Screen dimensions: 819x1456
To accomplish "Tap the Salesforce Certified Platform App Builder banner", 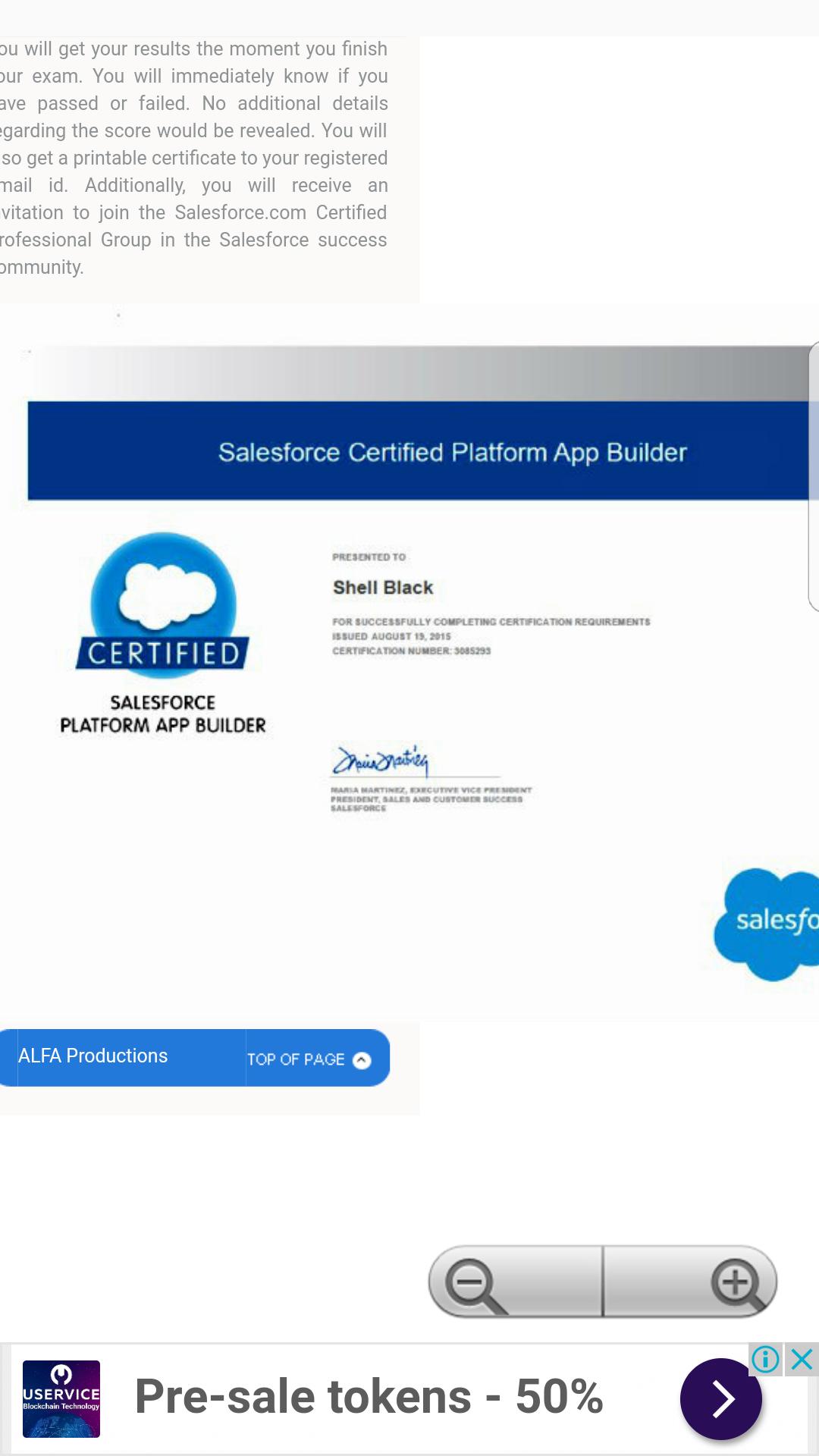I will coord(423,451).
